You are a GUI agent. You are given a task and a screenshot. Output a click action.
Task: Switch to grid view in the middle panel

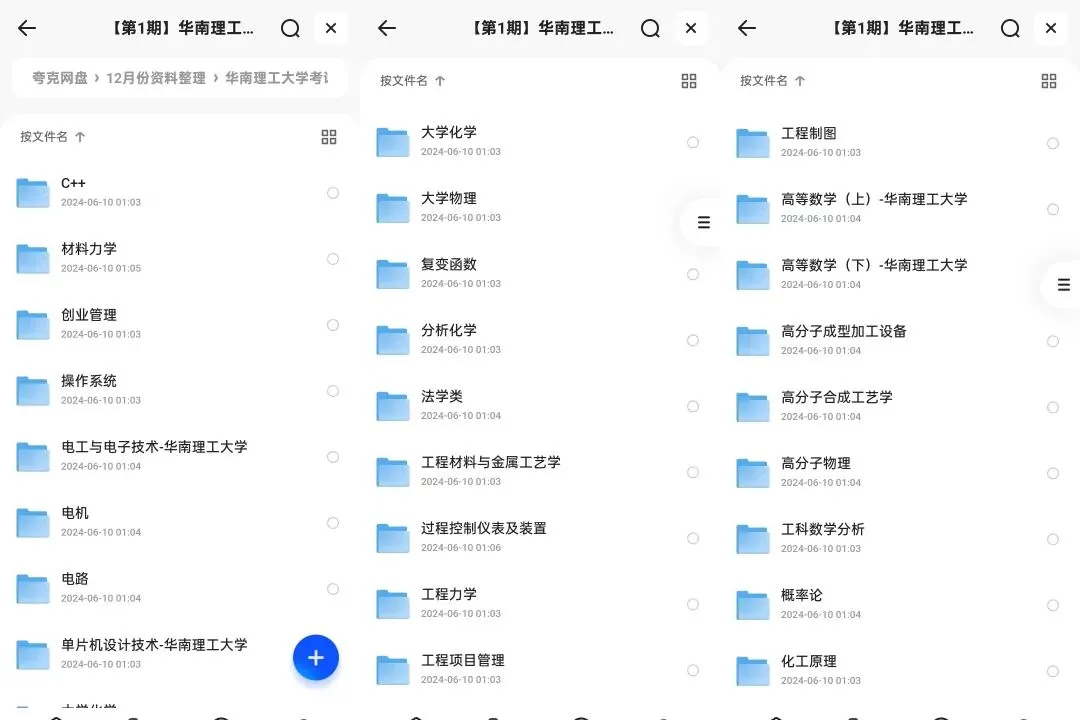(689, 81)
